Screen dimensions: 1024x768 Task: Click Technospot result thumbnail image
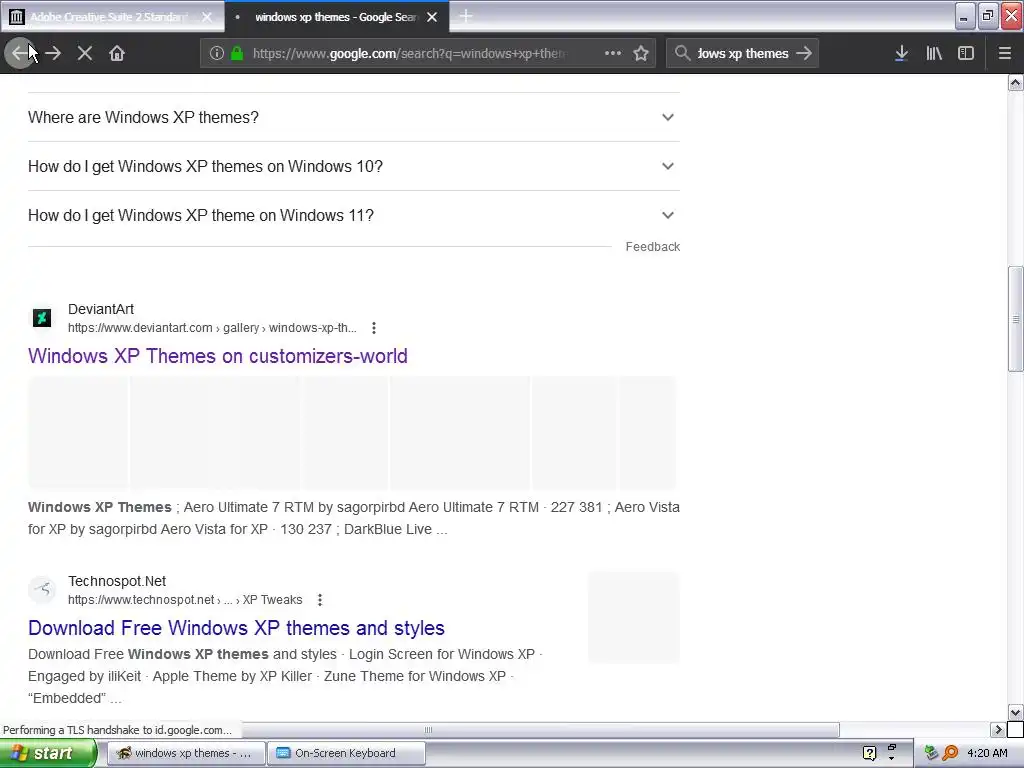click(x=633, y=618)
